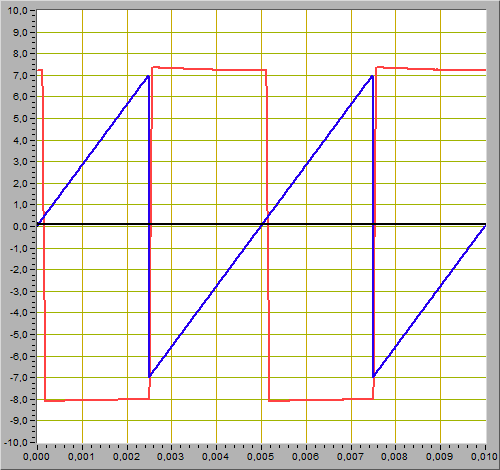
Task: Click the X-axis label 0,005
Action: (261, 456)
